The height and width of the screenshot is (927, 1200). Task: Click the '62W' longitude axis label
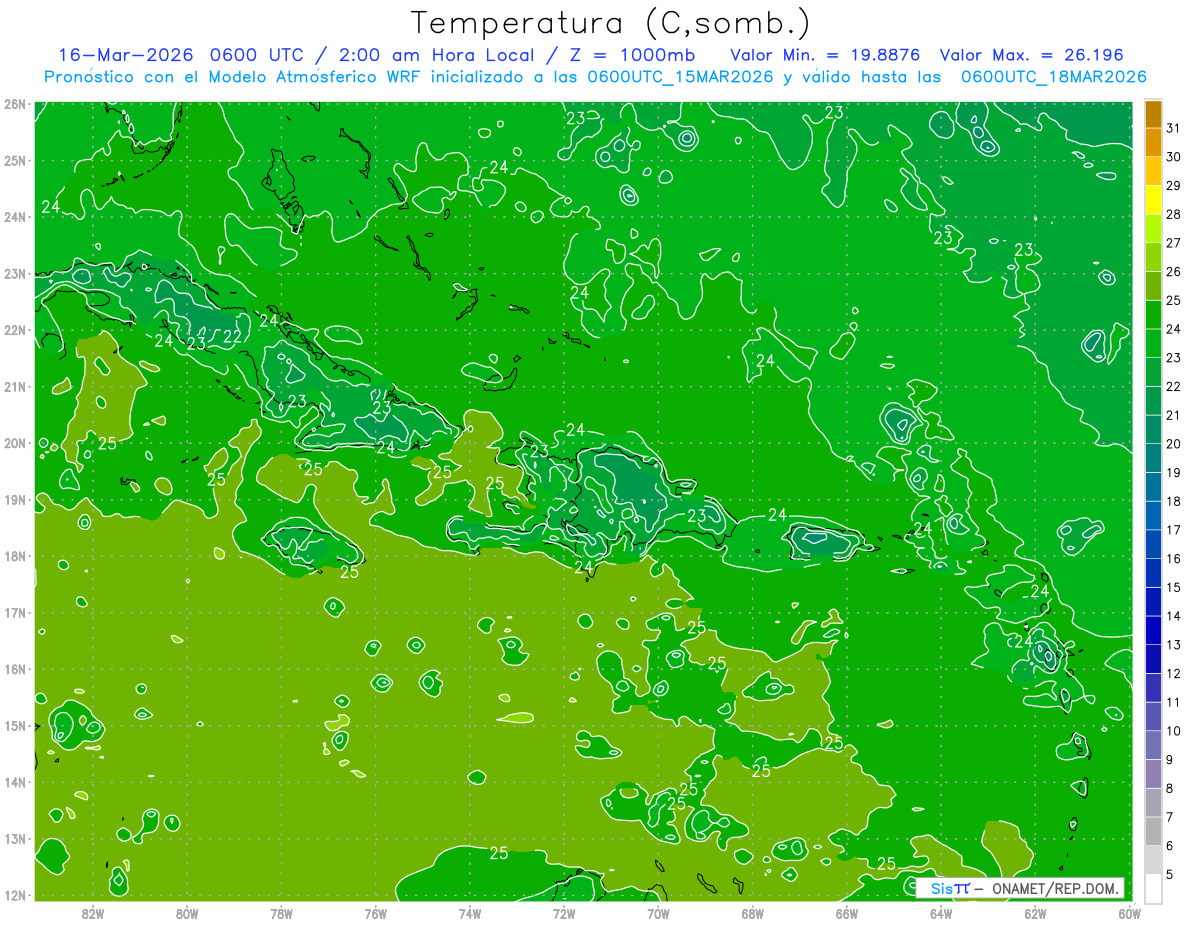tap(1035, 913)
